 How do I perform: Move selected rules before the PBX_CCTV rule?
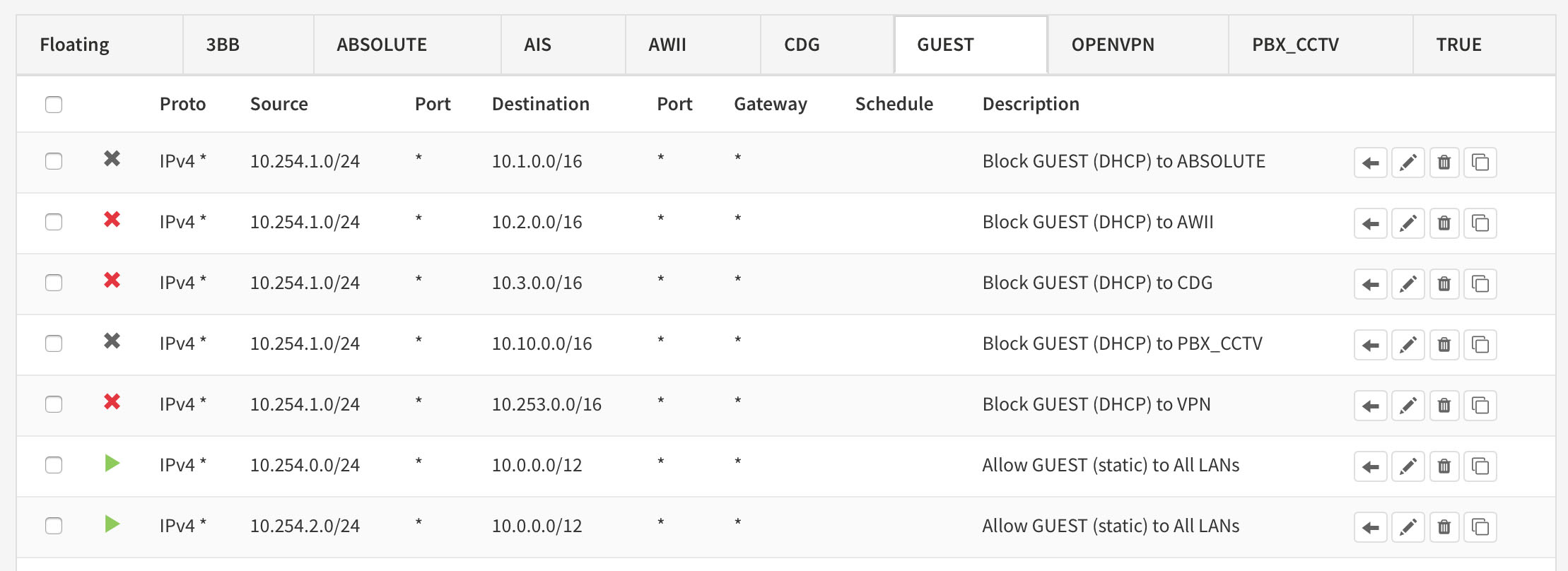point(1371,345)
